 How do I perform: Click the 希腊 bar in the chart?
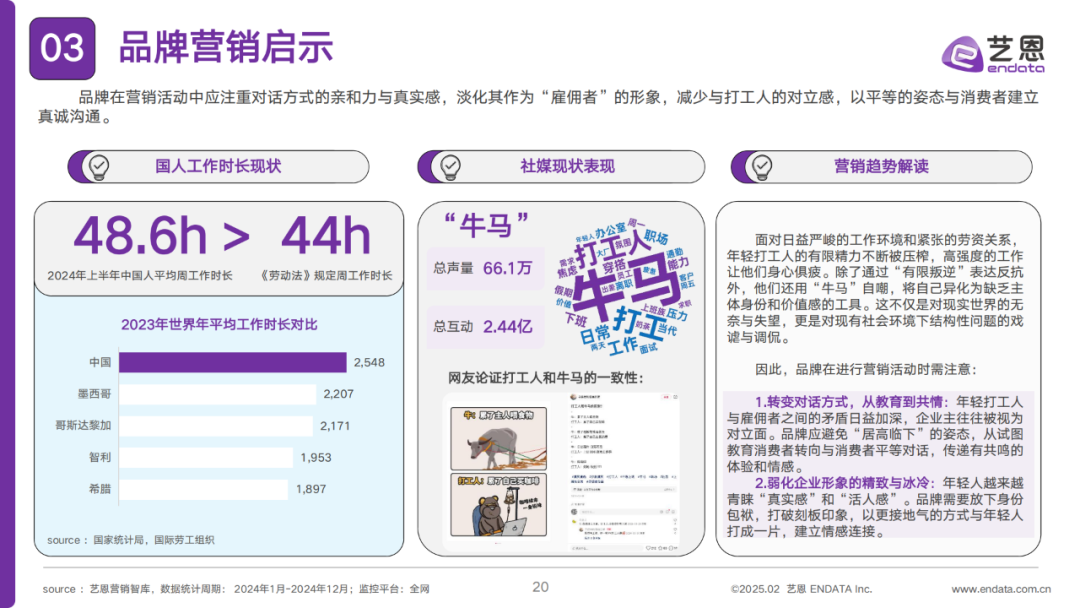click(x=204, y=489)
